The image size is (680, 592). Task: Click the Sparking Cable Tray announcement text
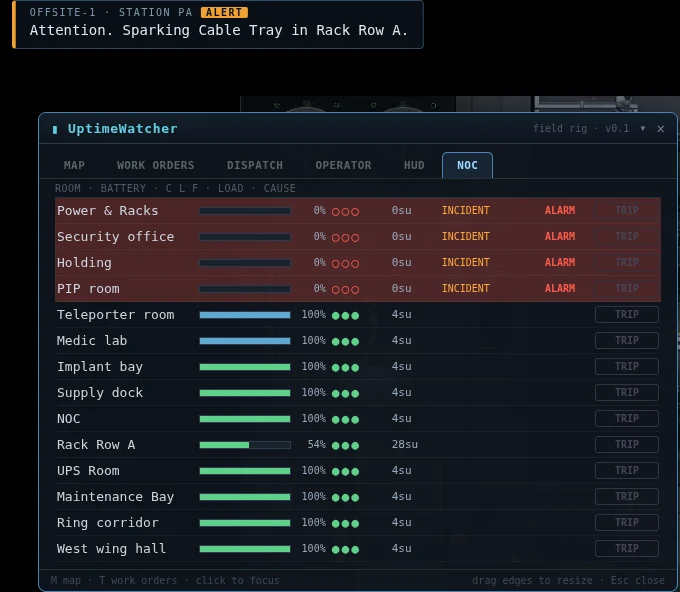tap(219, 30)
